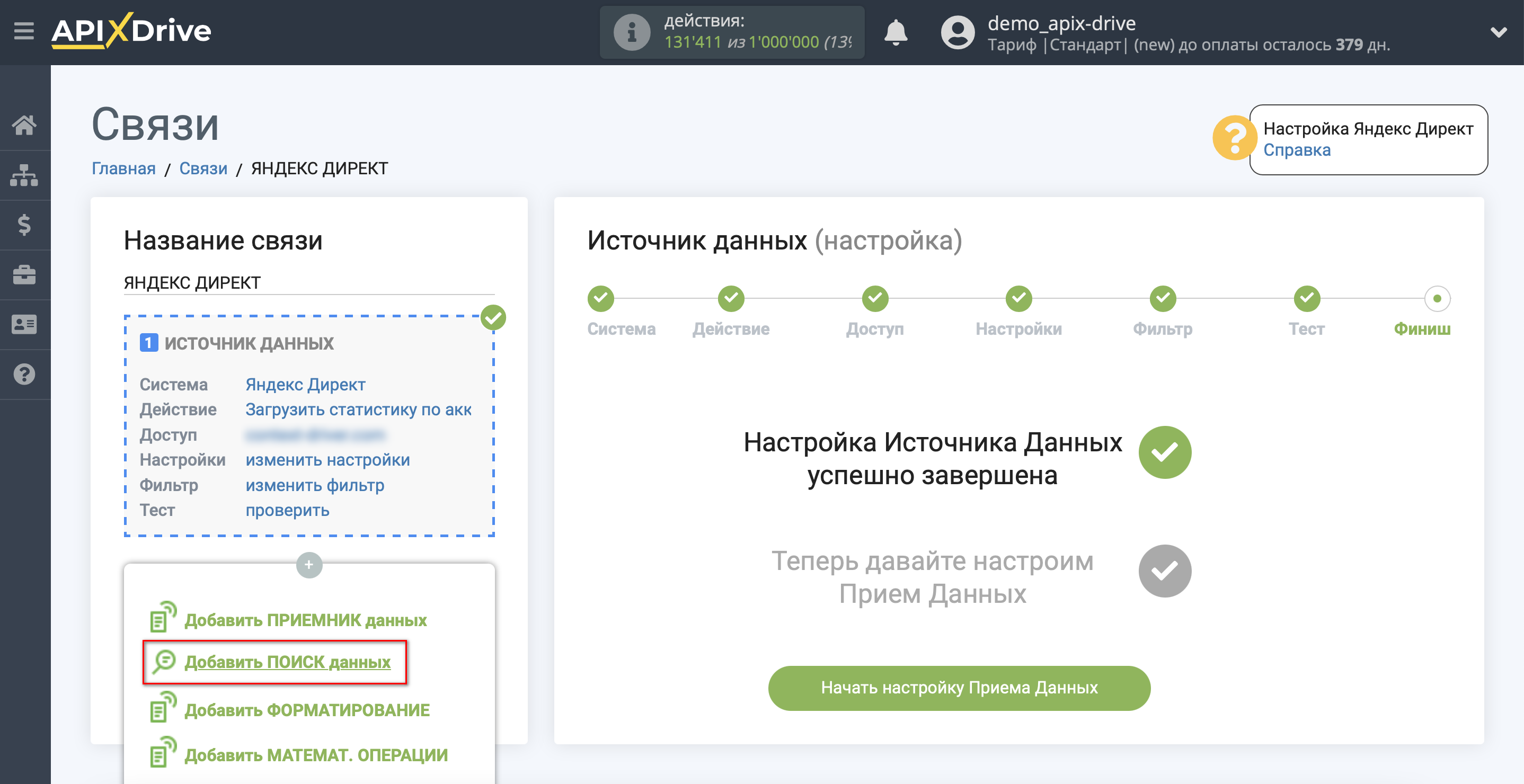Go to Home via sidebar house icon
Image resolution: width=1524 pixels, height=784 pixels.
tap(24, 125)
